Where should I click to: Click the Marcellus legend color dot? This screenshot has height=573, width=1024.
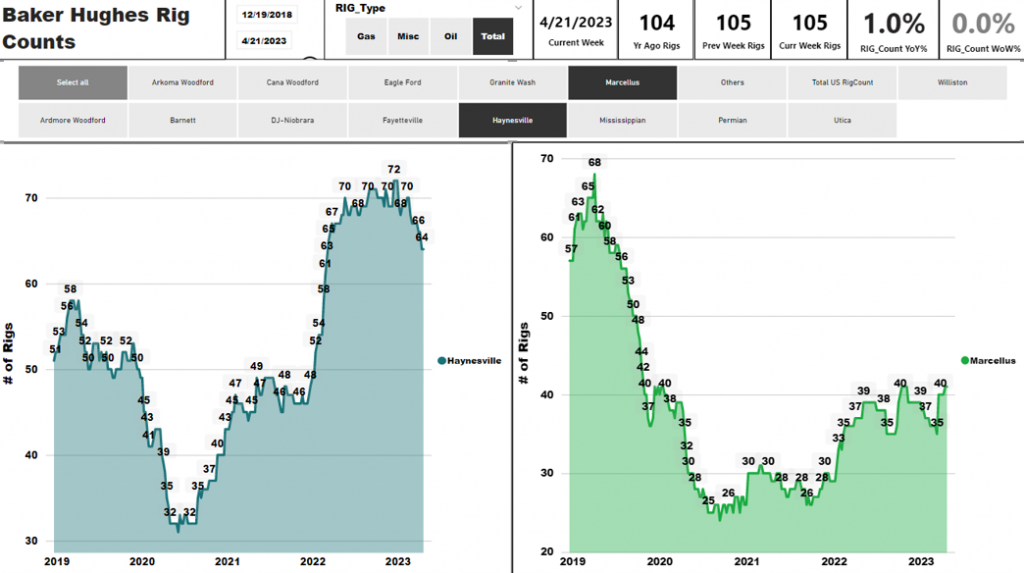point(965,361)
